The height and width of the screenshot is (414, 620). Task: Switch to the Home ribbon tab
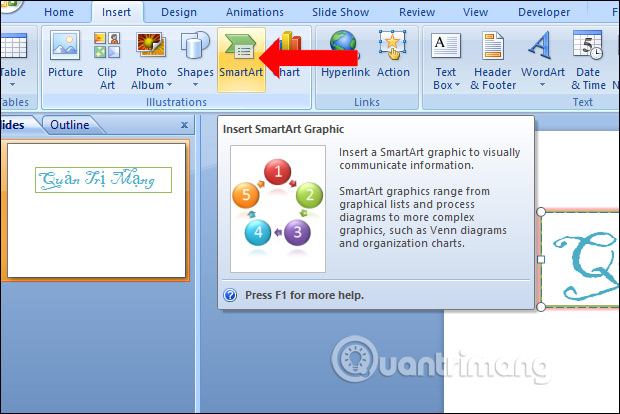(x=59, y=12)
